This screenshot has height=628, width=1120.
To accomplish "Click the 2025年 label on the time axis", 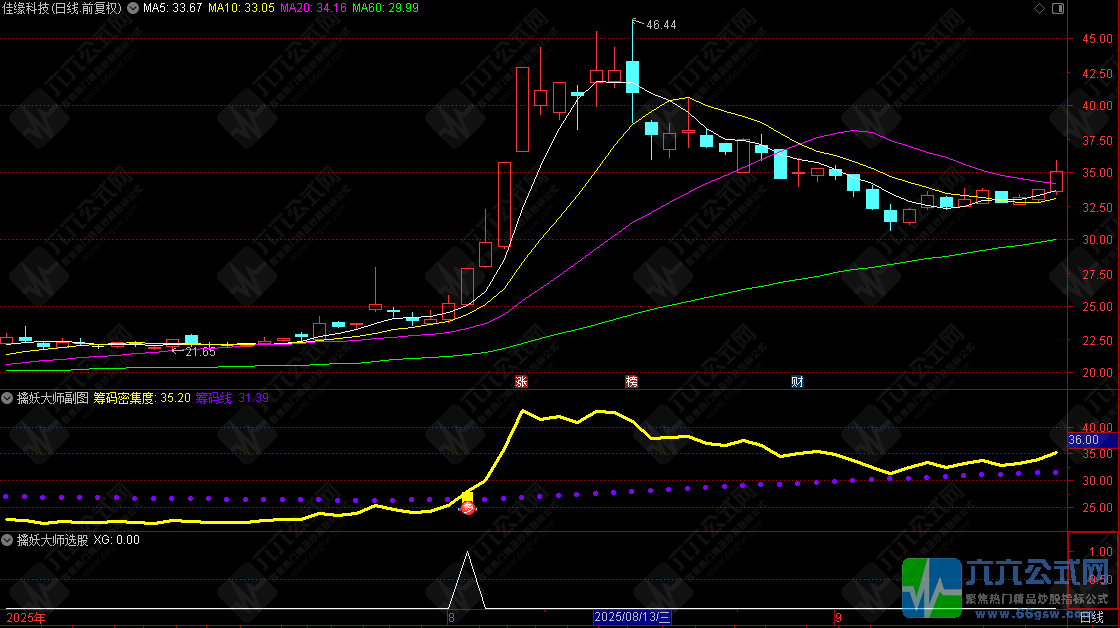I will tap(26, 618).
